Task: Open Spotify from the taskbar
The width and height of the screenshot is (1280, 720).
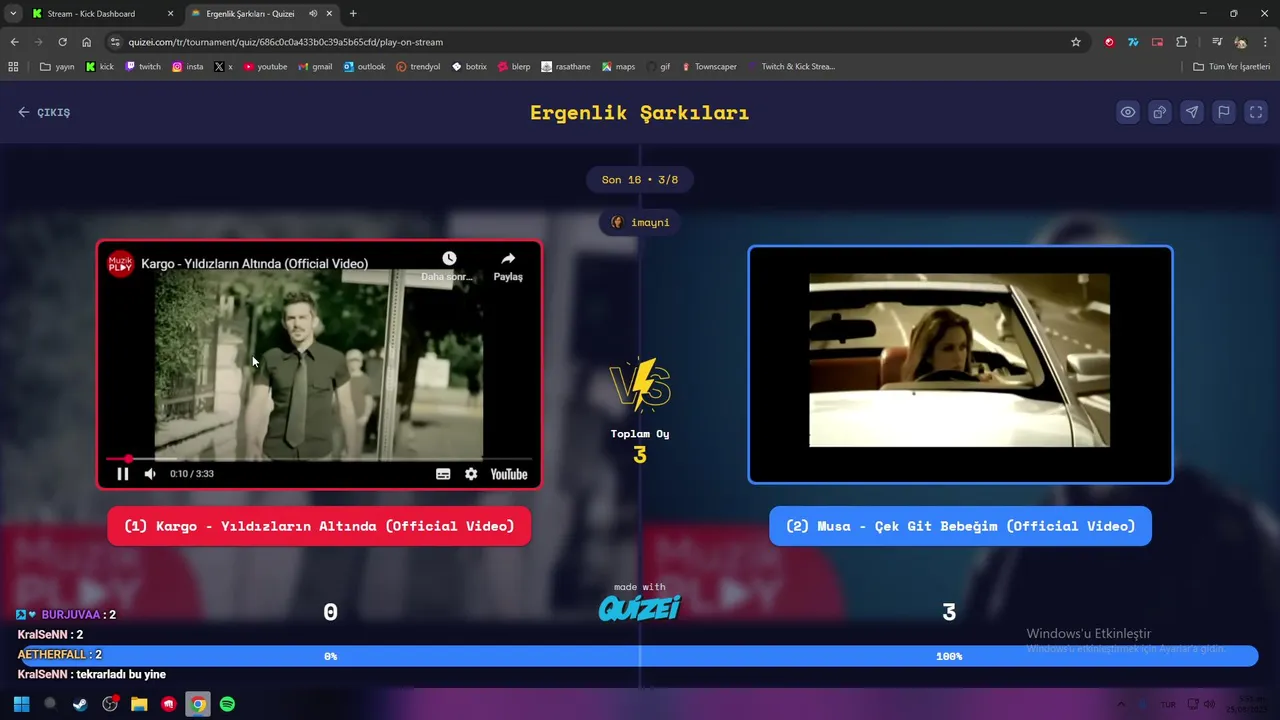Action: click(x=228, y=704)
